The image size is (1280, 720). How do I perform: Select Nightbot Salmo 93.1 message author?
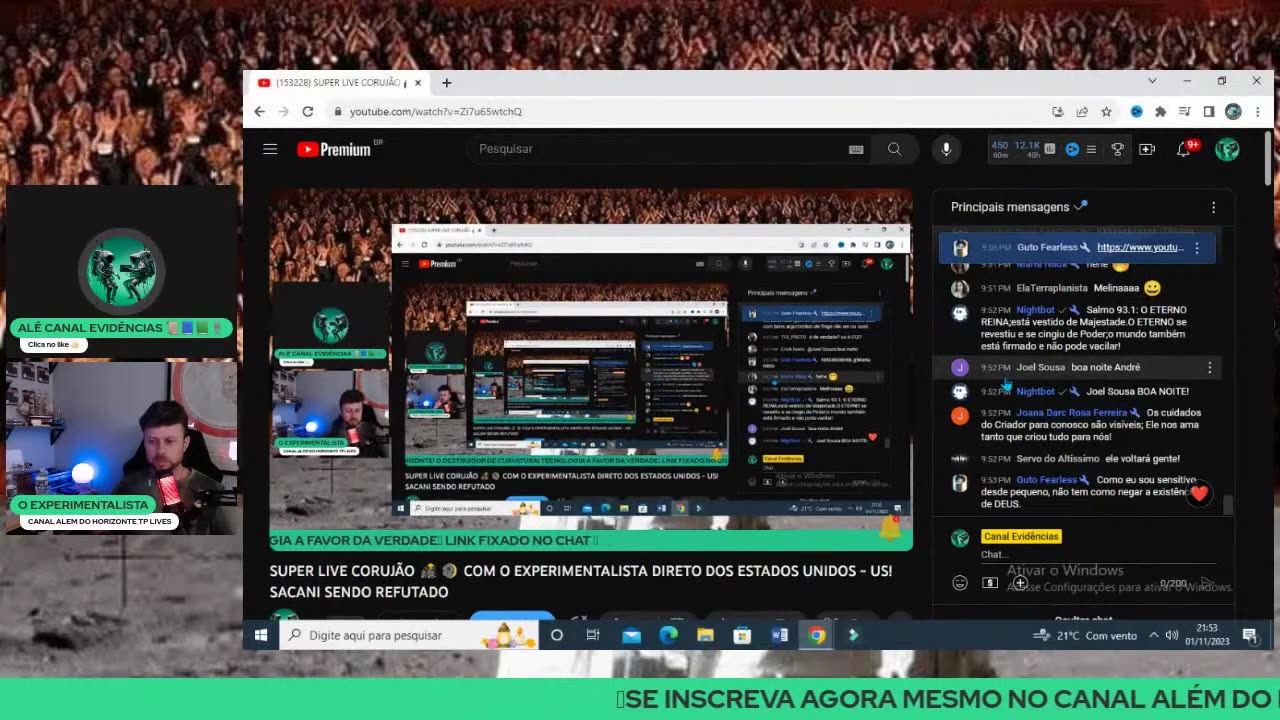[x=1035, y=310]
